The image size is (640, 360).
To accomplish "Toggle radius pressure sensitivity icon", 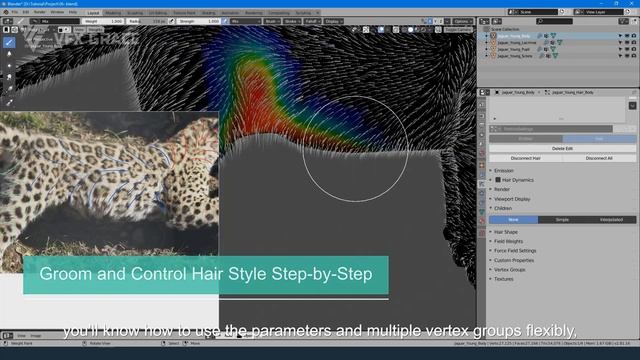I will point(172,21).
